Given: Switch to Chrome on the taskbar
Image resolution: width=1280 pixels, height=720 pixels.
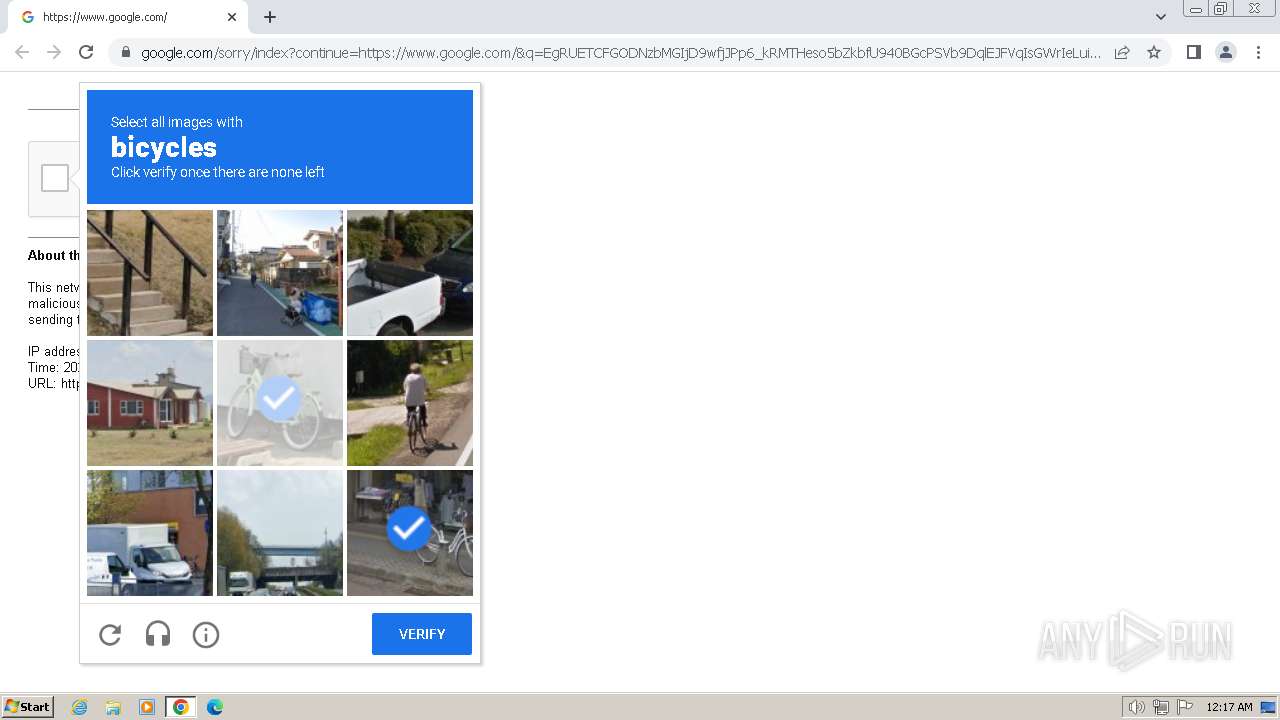Looking at the screenshot, I should point(181,707).
